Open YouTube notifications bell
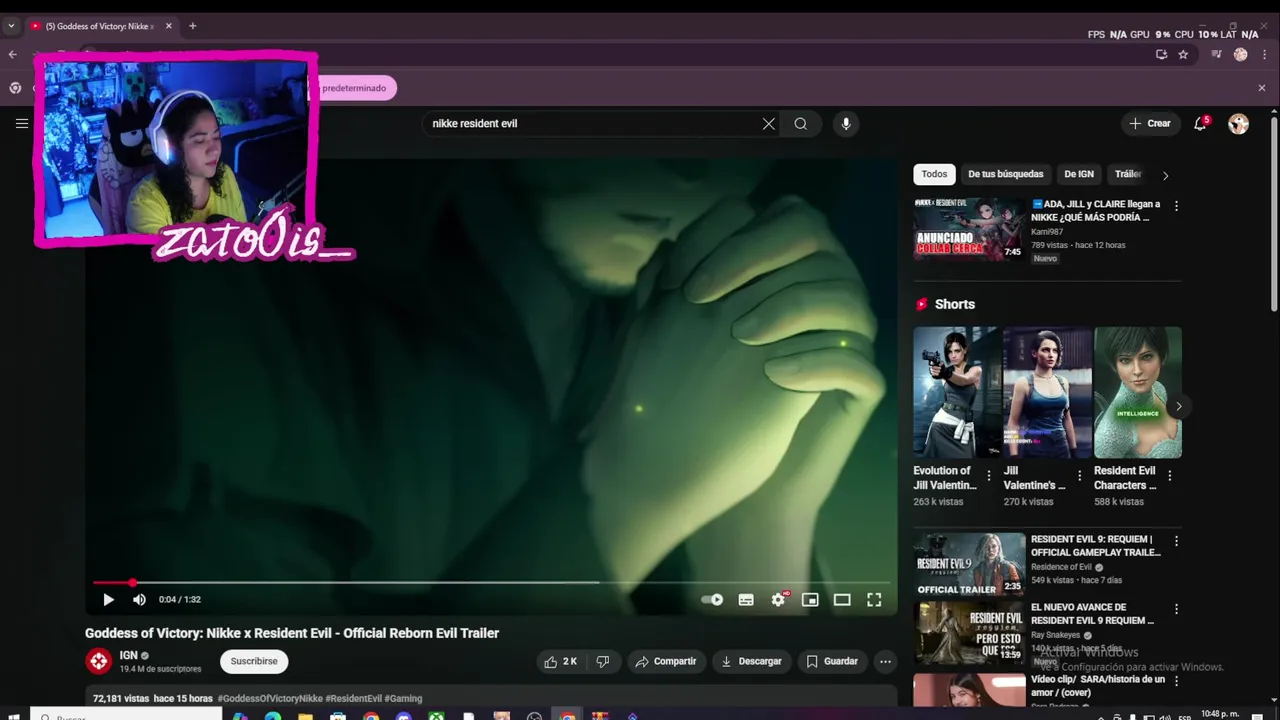1280x720 pixels. (x=1200, y=124)
